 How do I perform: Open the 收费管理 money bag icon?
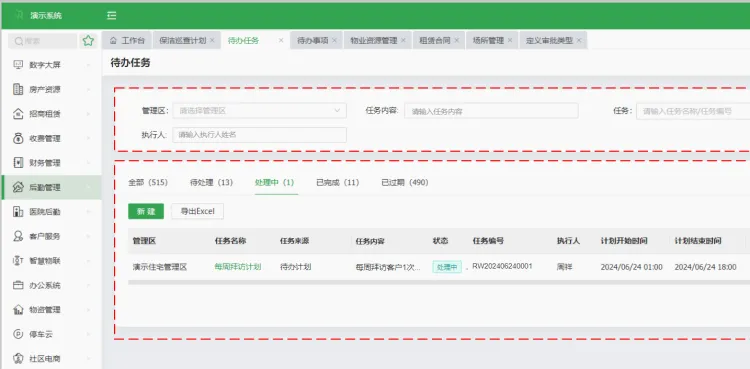coord(18,138)
